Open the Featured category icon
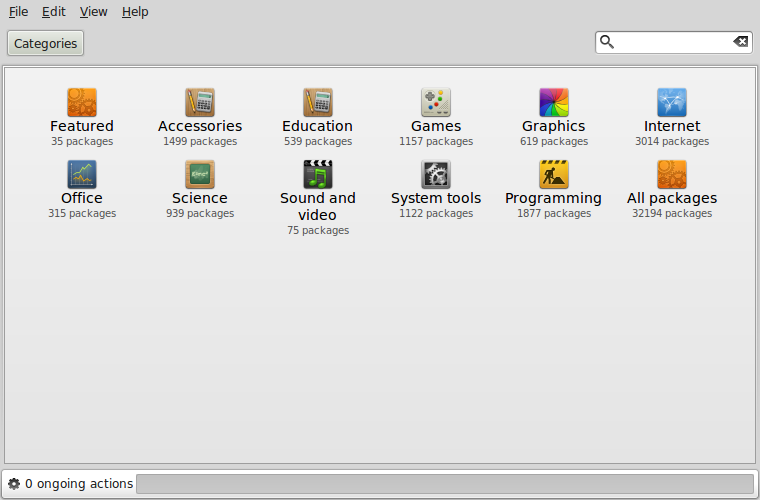The height and width of the screenshot is (500, 760). click(x=82, y=102)
